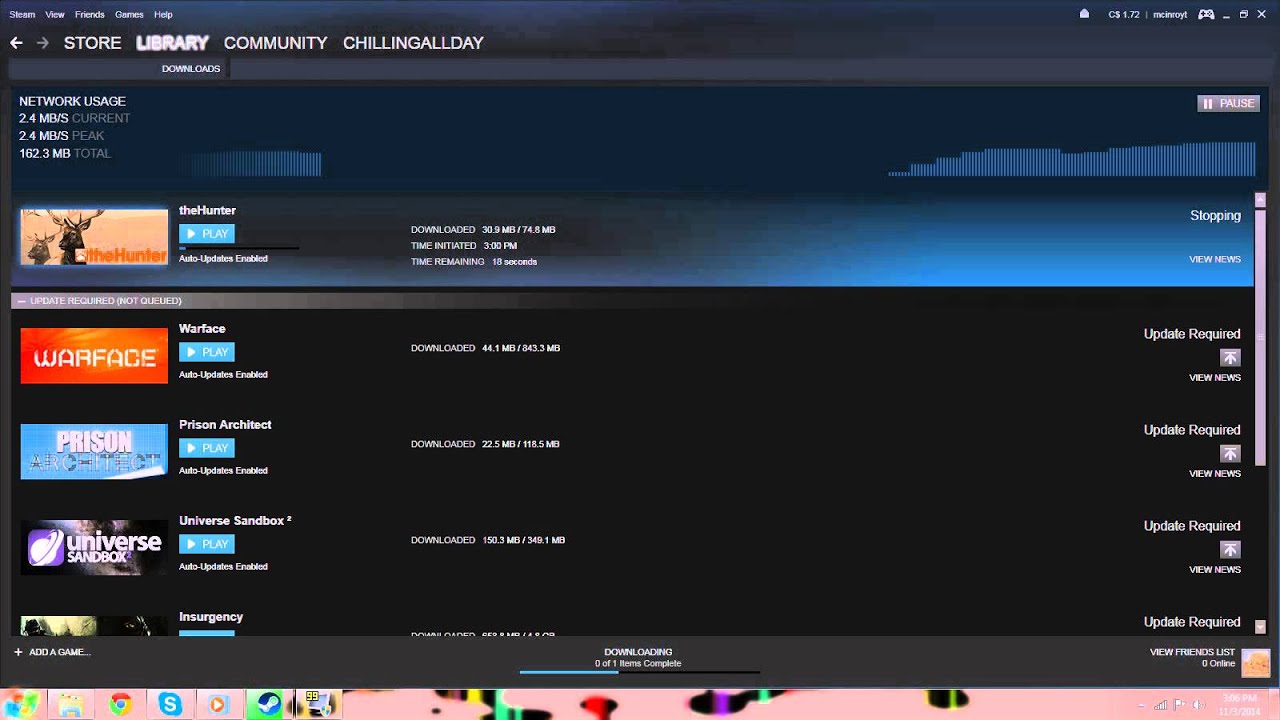Open the Steam menu
1280x720 pixels.
click(x=22, y=15)
